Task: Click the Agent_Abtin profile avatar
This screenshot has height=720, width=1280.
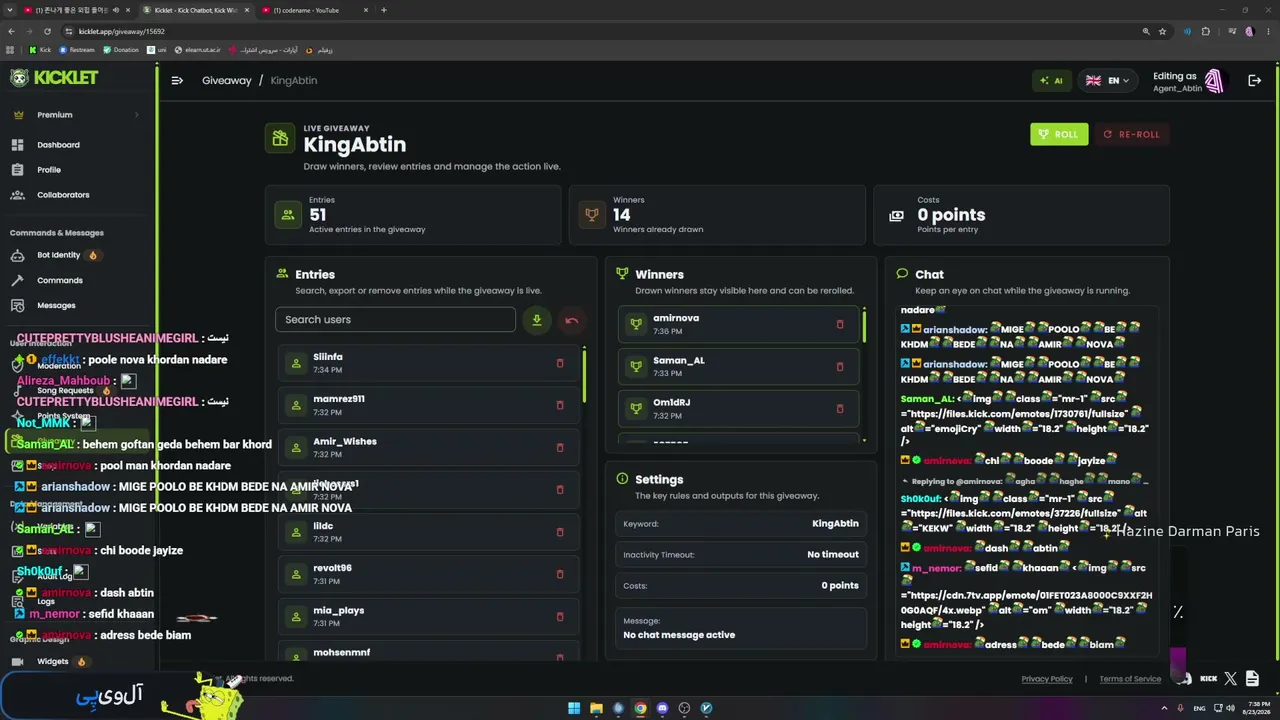Action: pos(1214,81)
